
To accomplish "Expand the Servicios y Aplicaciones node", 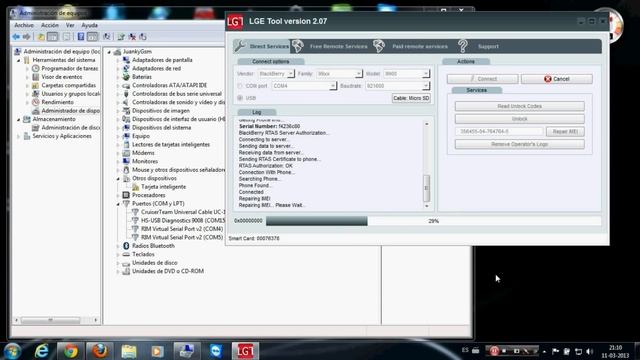I will 19,136.
